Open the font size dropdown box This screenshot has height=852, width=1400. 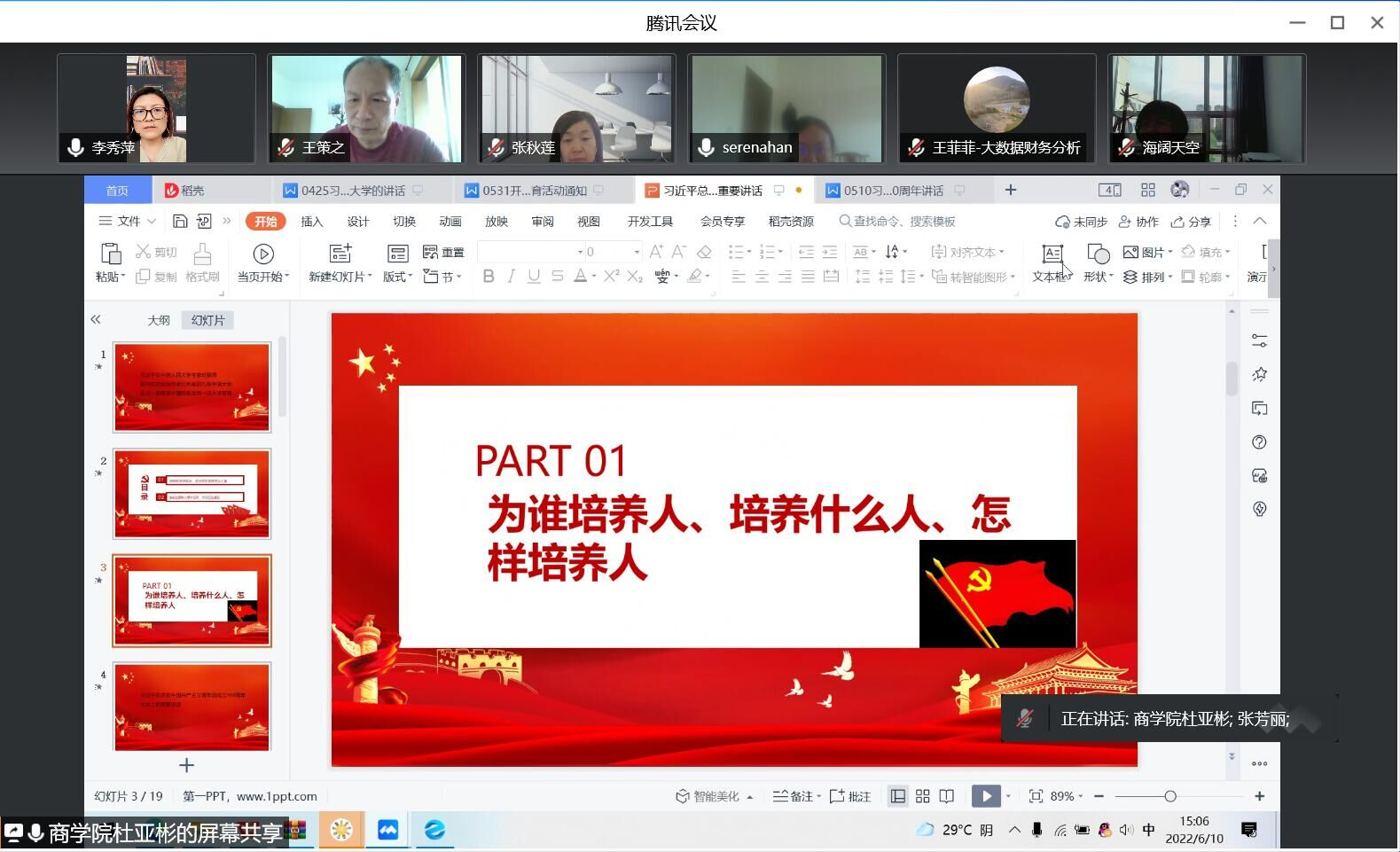coord(636,252)
